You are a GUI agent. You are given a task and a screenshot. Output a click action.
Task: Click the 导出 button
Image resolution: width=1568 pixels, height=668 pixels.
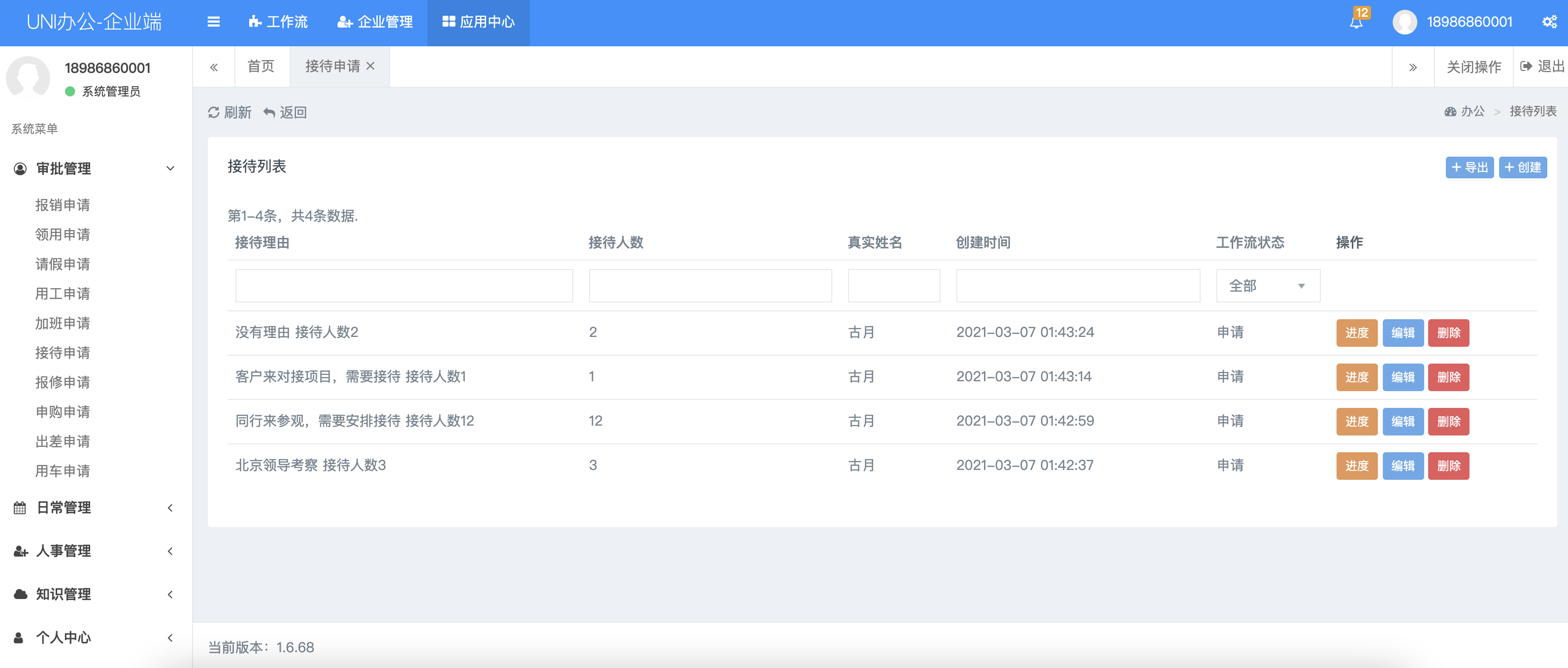point(1469,167)
